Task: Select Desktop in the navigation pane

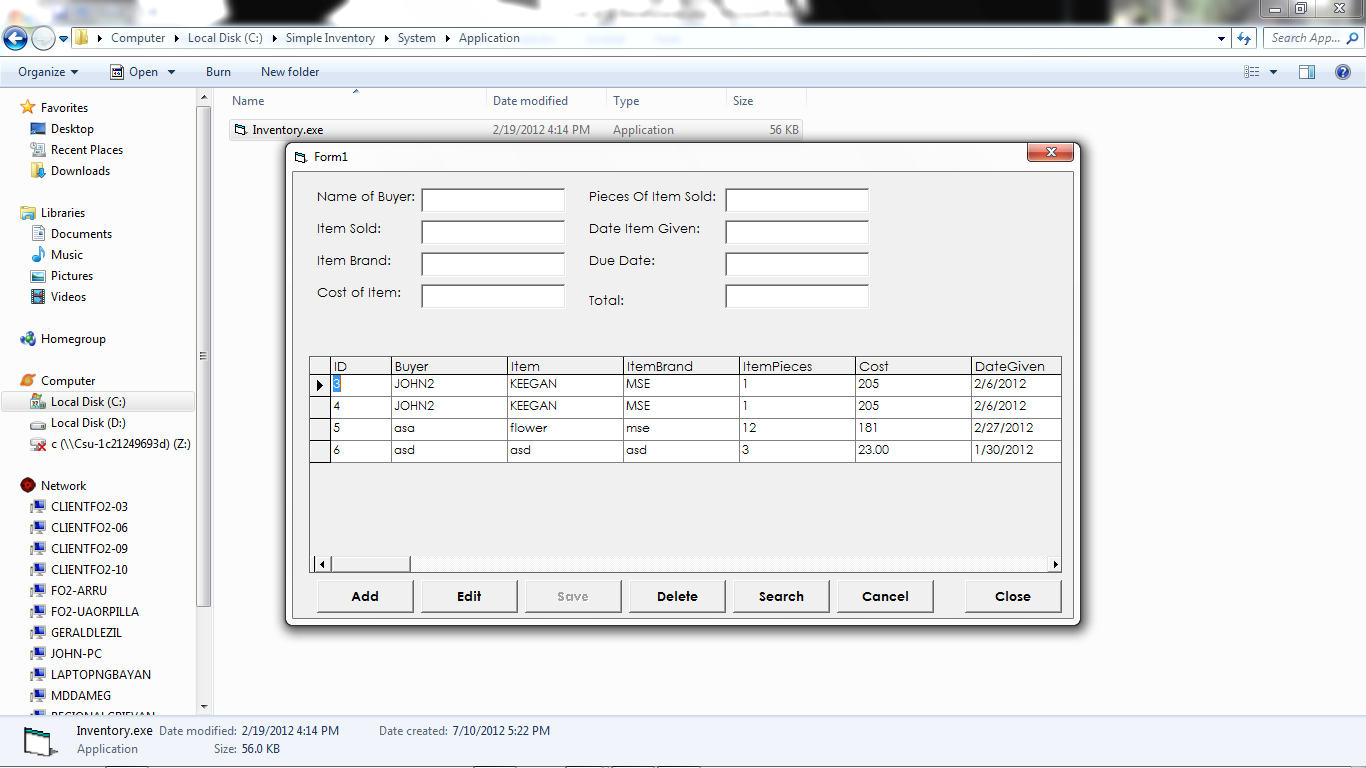Action: [72, 129]
